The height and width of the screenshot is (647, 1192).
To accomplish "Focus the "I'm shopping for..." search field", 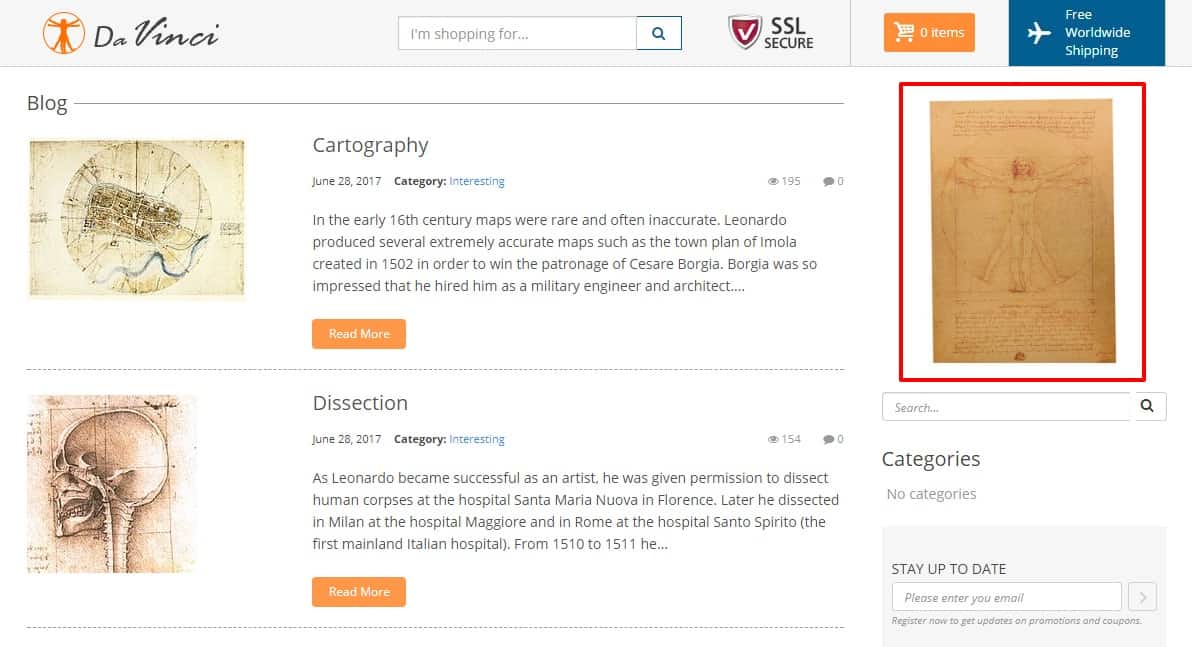I will pyautogui.click(x=517, y=33).
